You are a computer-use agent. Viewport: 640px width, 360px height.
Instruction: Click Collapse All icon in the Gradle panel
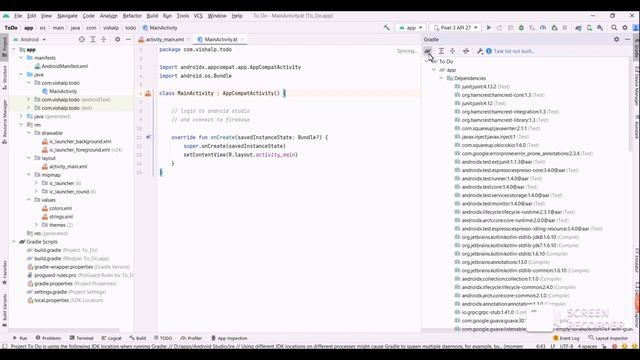click(452, 51)
